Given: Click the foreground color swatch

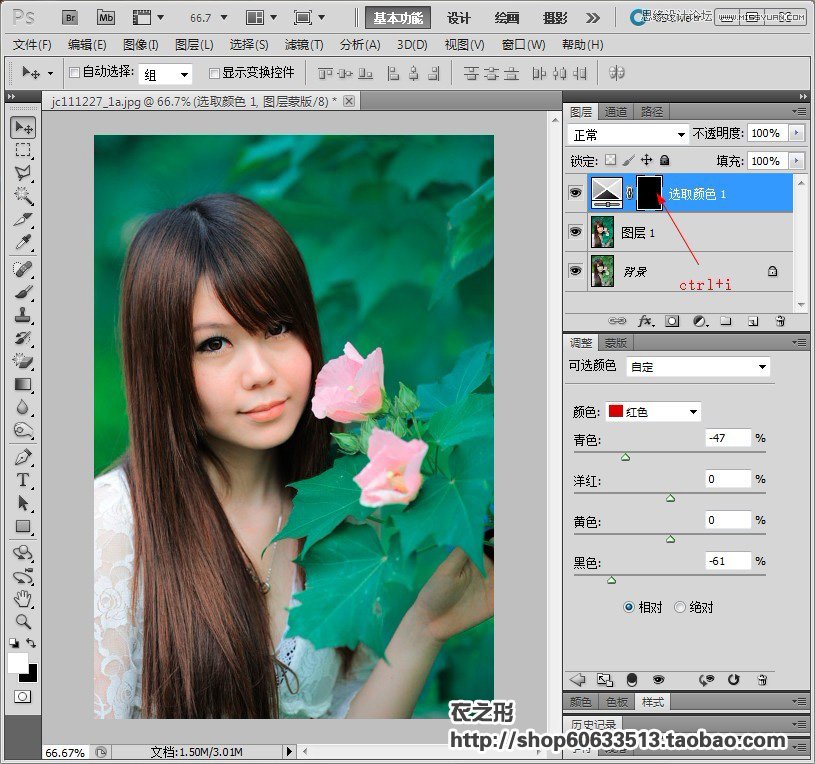Looking at the screenshot, I should coord(18,662).
